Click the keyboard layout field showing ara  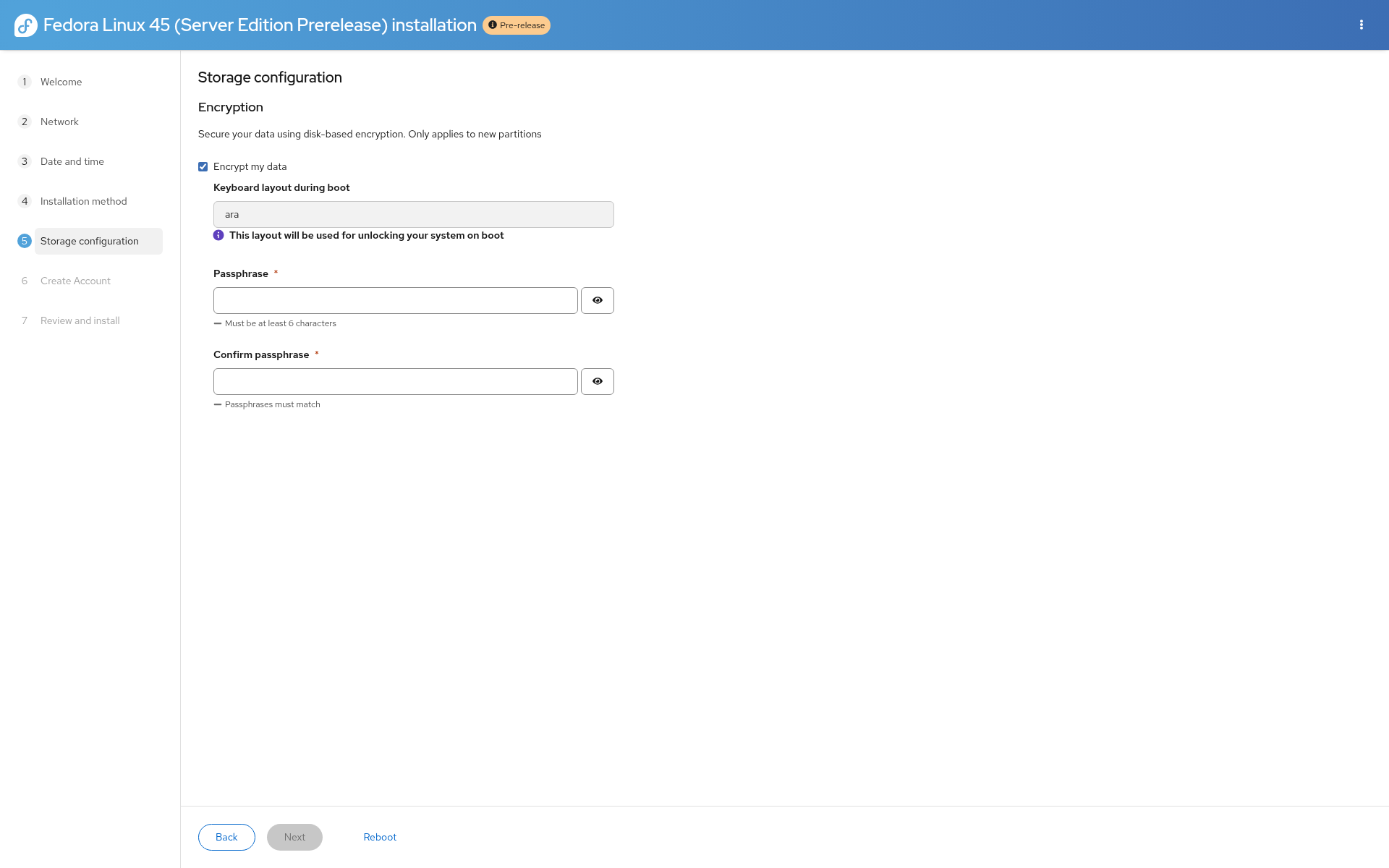414,215
